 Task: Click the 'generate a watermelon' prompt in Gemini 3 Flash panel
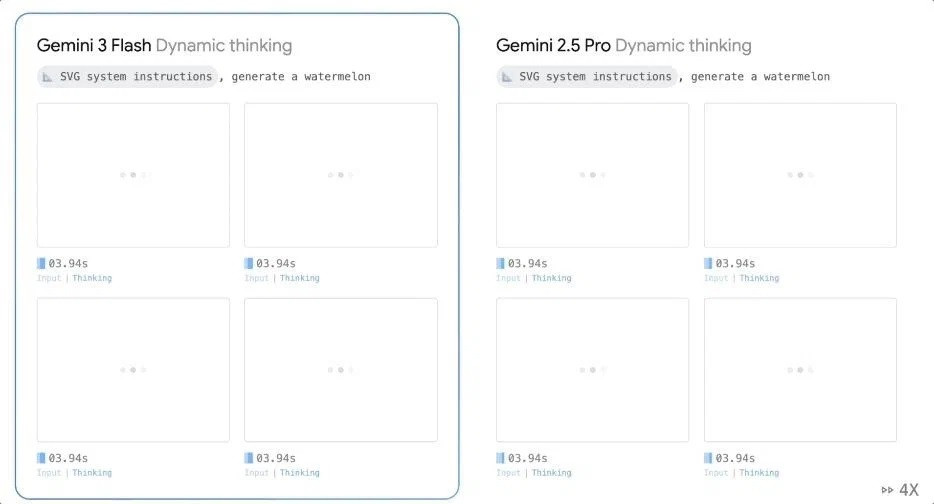(x=301, y=77)
